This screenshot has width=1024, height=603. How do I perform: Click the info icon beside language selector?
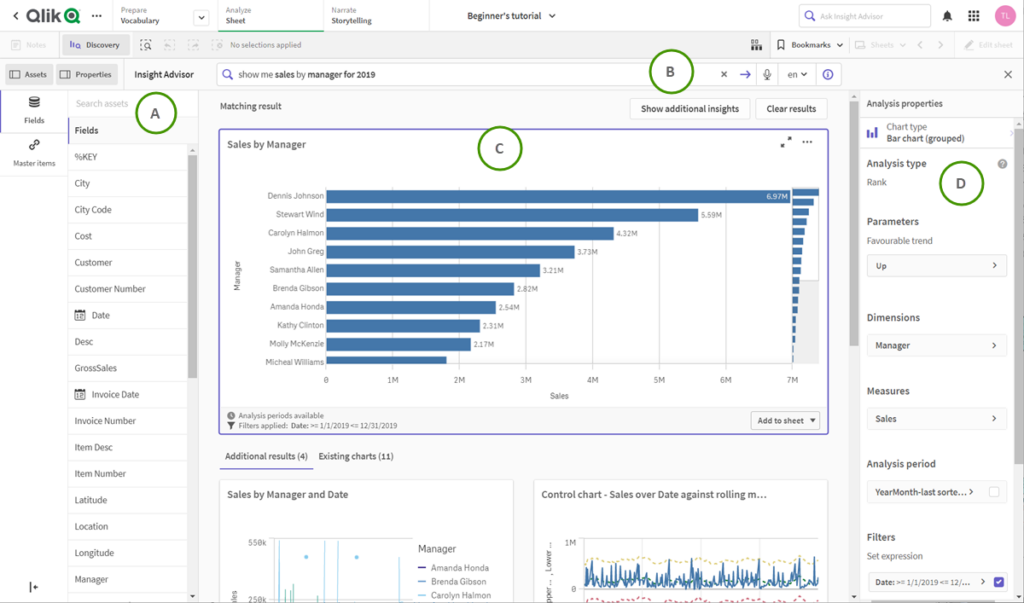827,74
